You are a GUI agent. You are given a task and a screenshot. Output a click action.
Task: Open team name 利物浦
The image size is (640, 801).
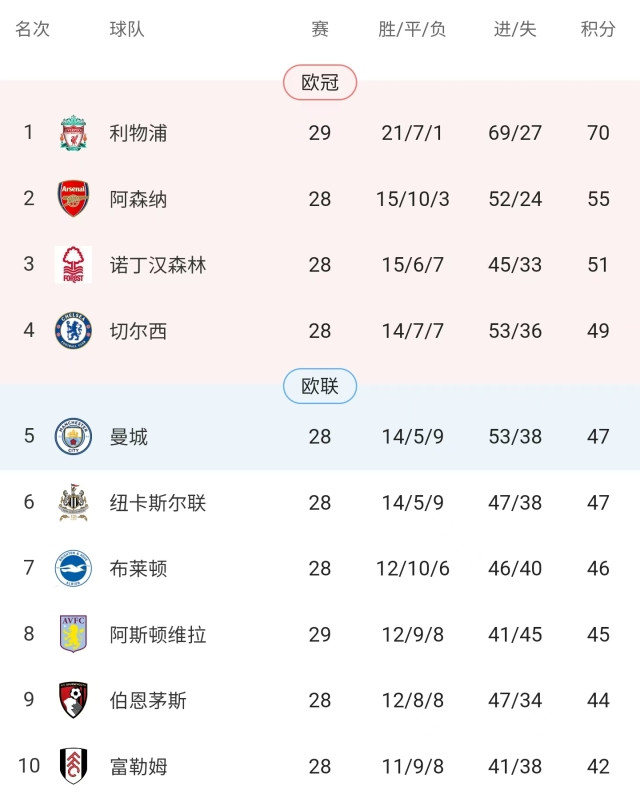[x=138, y=133]
